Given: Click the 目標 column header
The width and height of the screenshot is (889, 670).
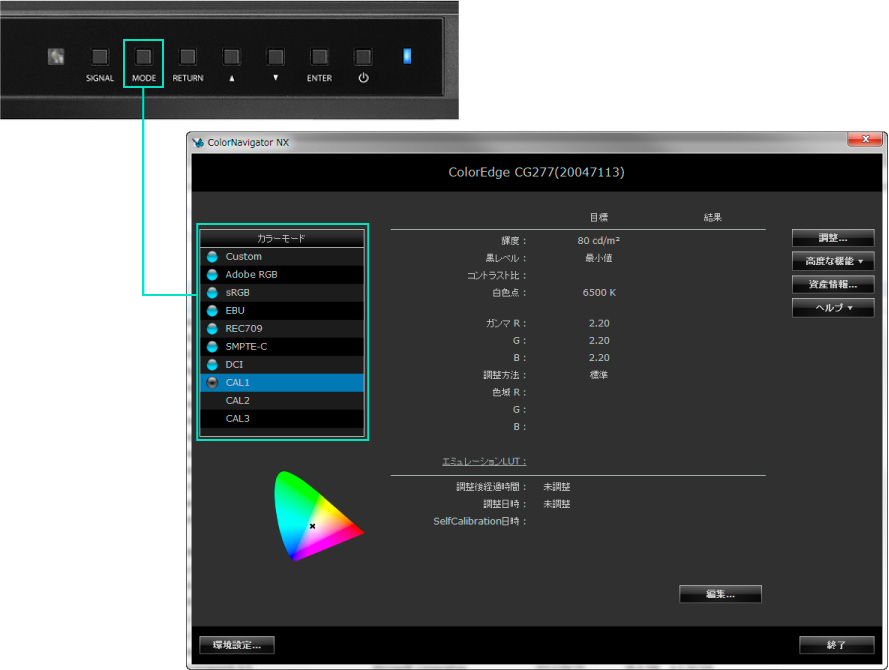Looking at the screenshot, I should [599, 218].
